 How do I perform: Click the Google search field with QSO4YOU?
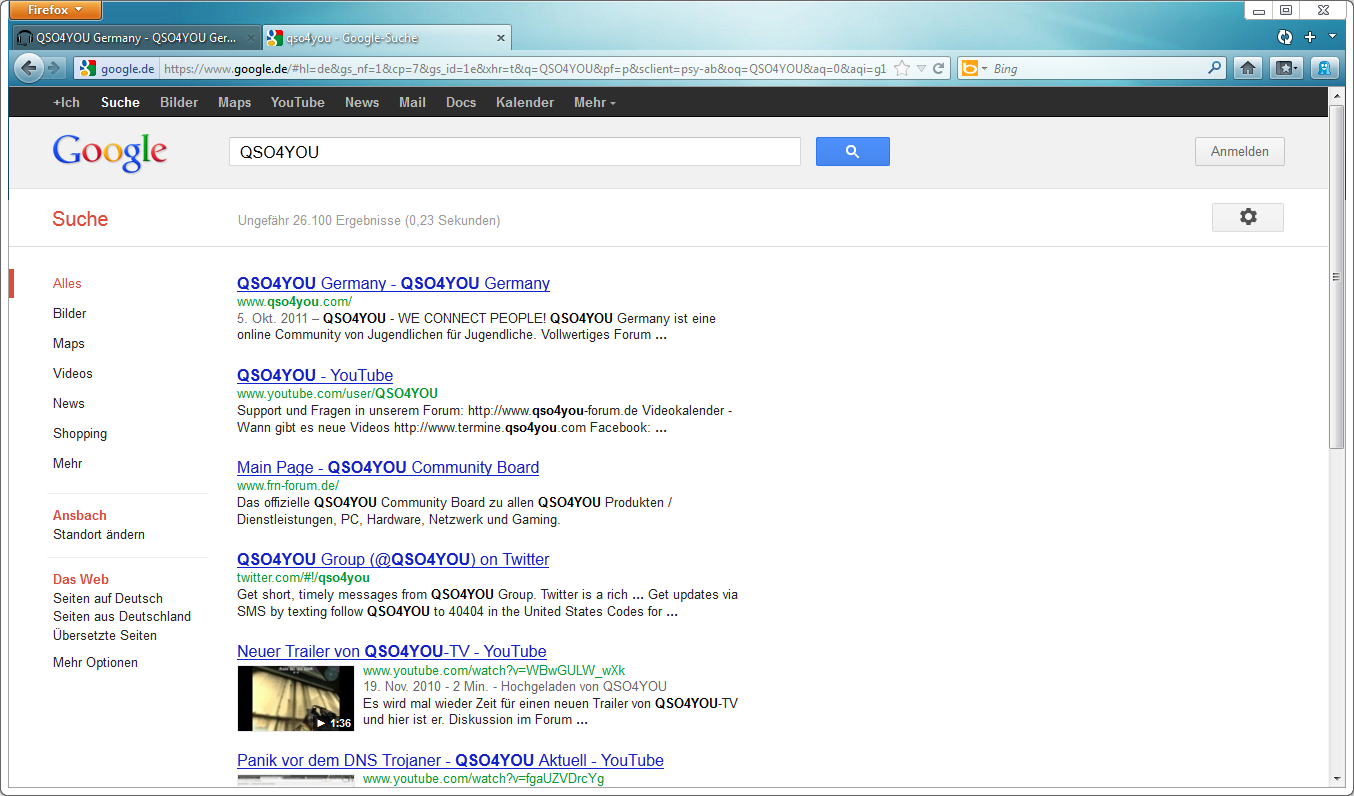click(x=515, y=152)
